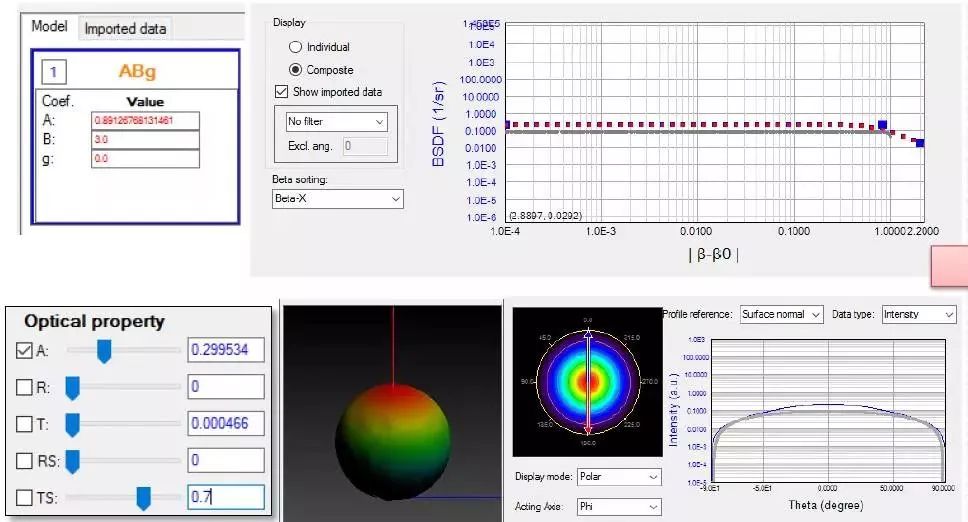Switch to the Imported data tab
Image resolution: width=968 pixels, height=522 pixels.
[x=125, y=28]
